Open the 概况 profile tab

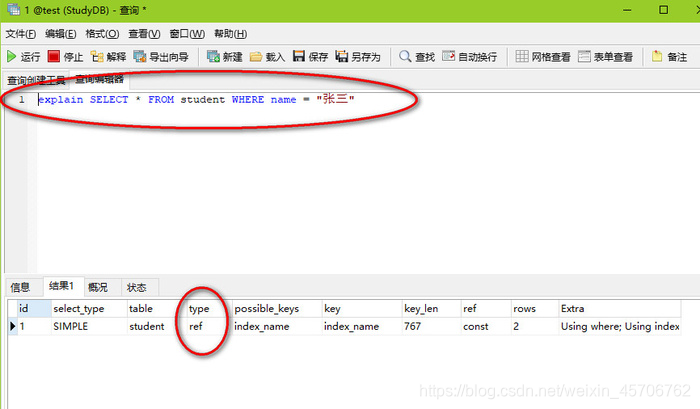pos(98,287)
